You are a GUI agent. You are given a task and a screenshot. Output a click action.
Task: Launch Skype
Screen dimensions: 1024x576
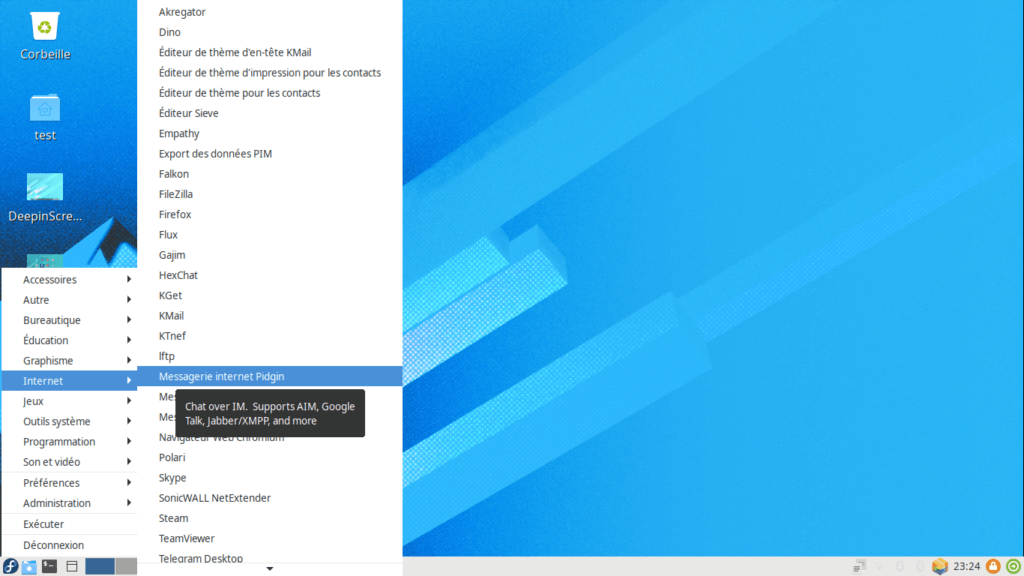270,477
